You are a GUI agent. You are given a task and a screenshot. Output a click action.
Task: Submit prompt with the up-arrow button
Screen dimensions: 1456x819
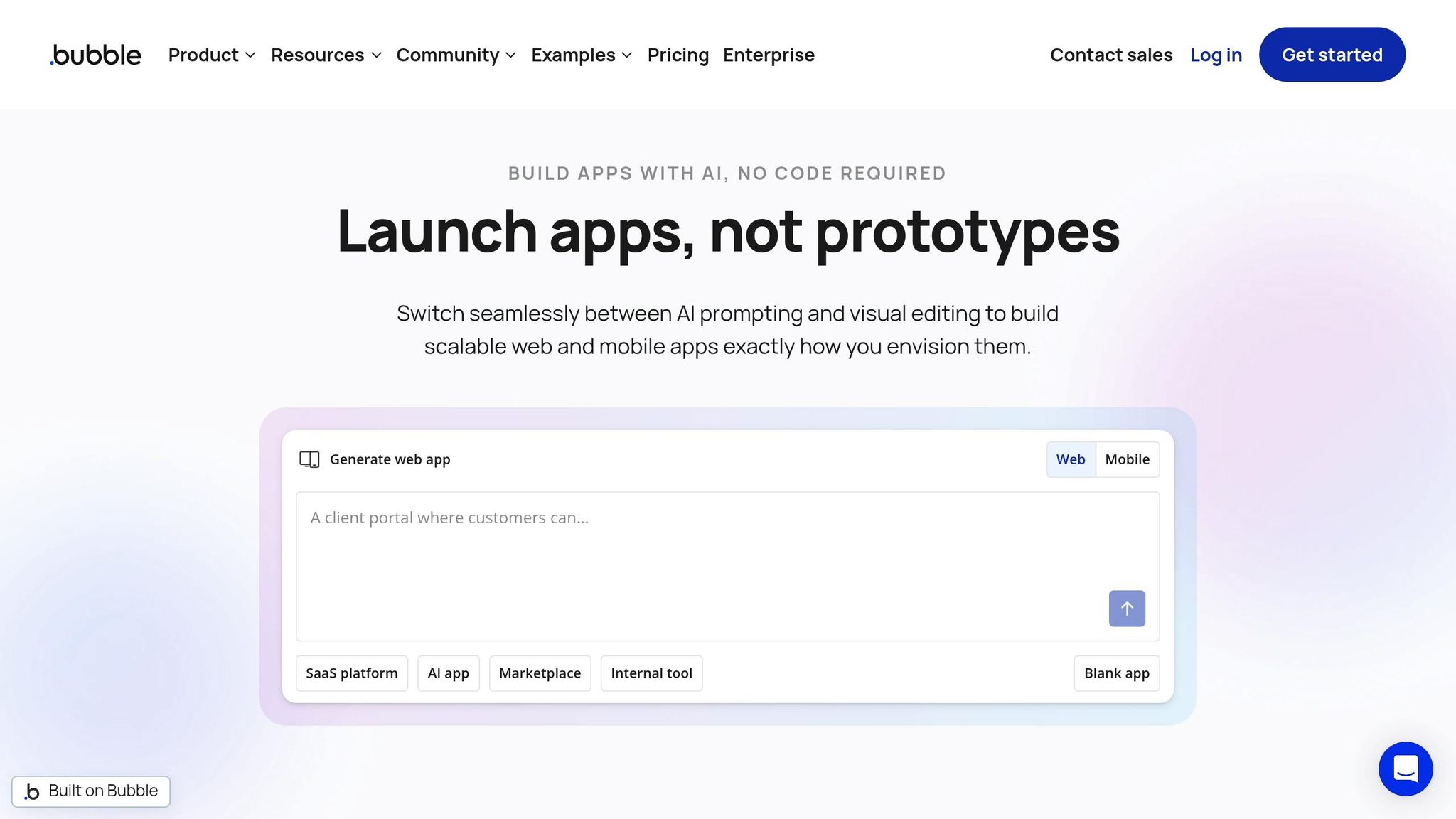click(x=1126, y=608)
